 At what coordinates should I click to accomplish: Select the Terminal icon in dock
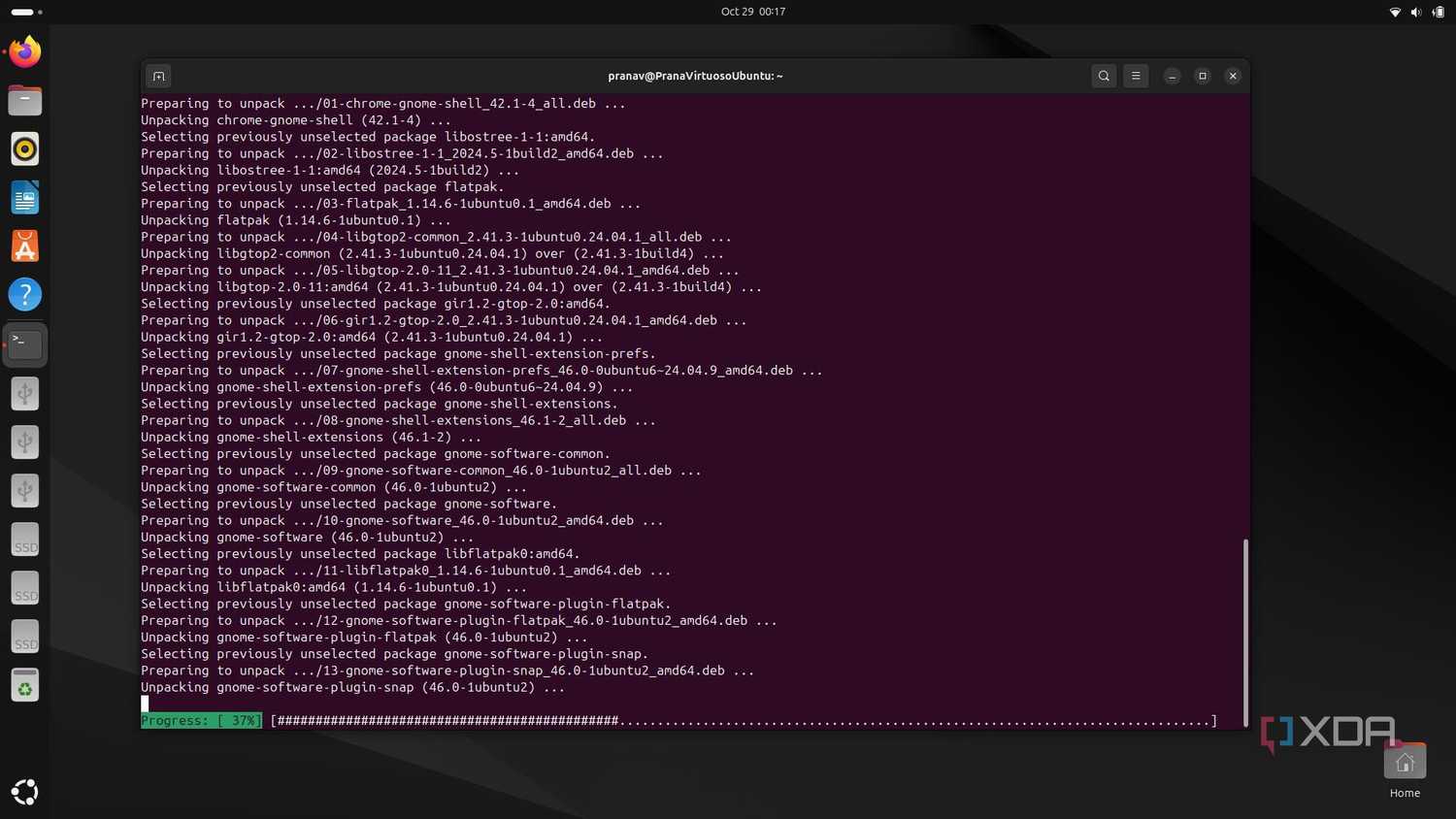pyautogui.click(x=25, y=344)
